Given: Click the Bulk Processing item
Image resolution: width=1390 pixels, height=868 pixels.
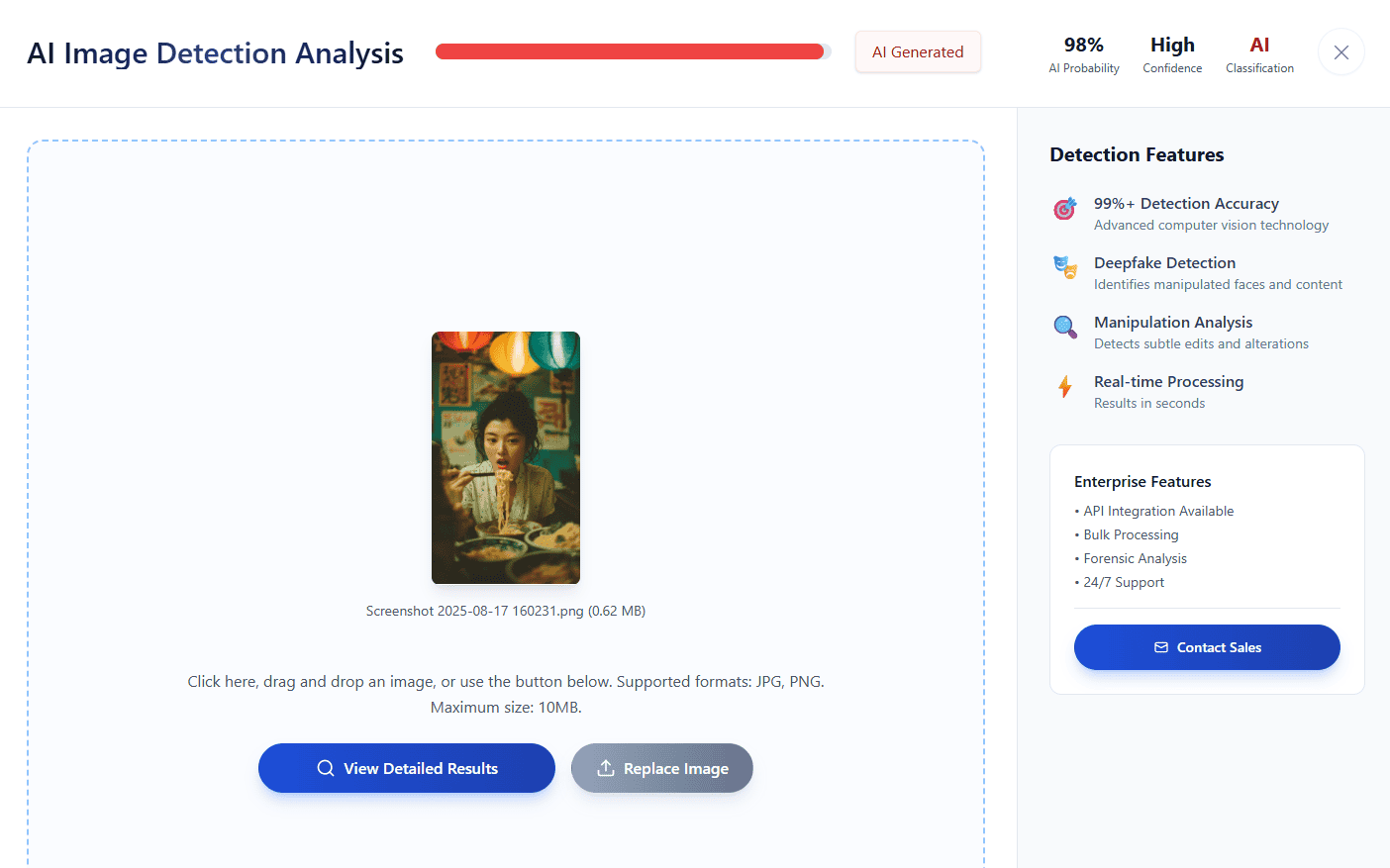Looking at the screenshot, I should (x=1127, y=534).
